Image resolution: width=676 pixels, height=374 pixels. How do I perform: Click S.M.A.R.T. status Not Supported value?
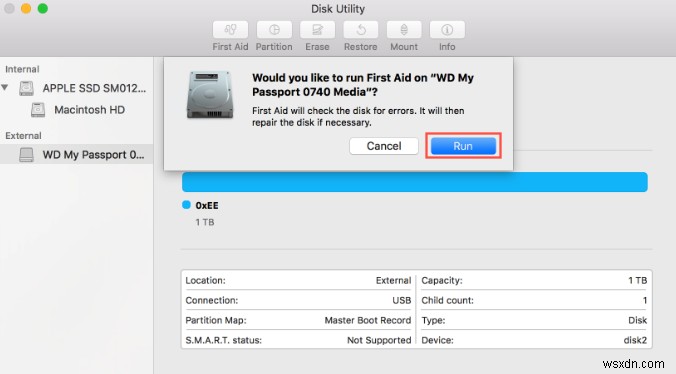[x=379, y=340]
